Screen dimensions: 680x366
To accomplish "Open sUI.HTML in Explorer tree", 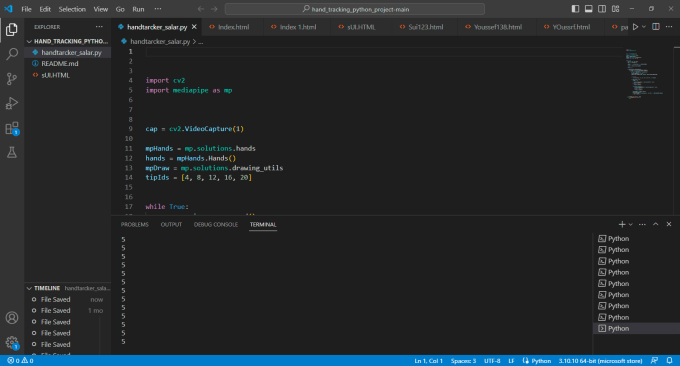I will click(68, 75).
